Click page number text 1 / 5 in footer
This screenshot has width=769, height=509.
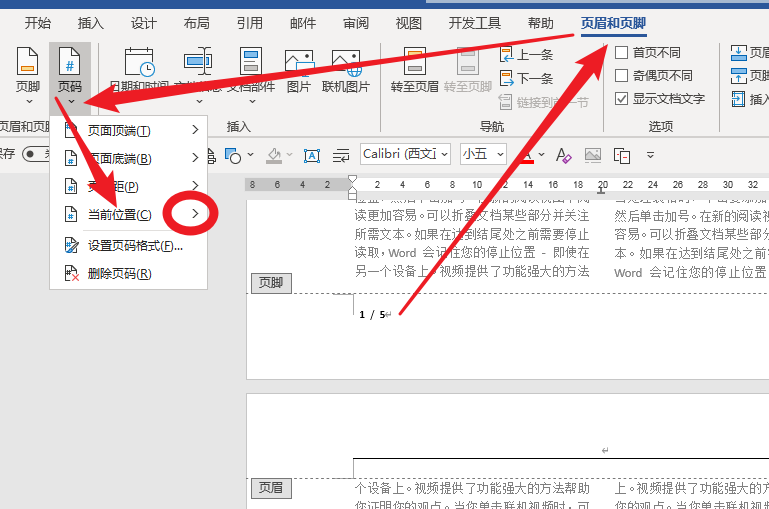[x=372, y=315]
